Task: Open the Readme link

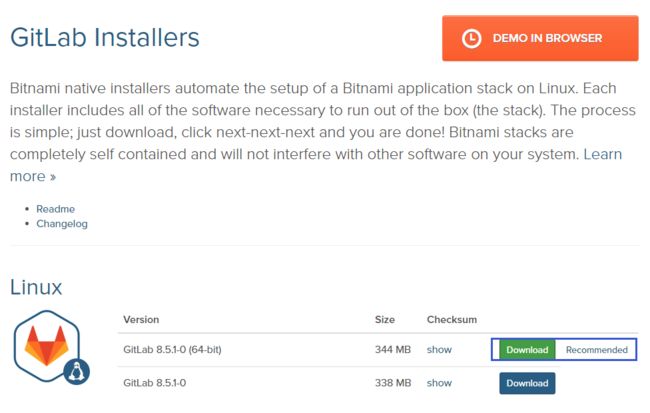Action: click(56, 209)
